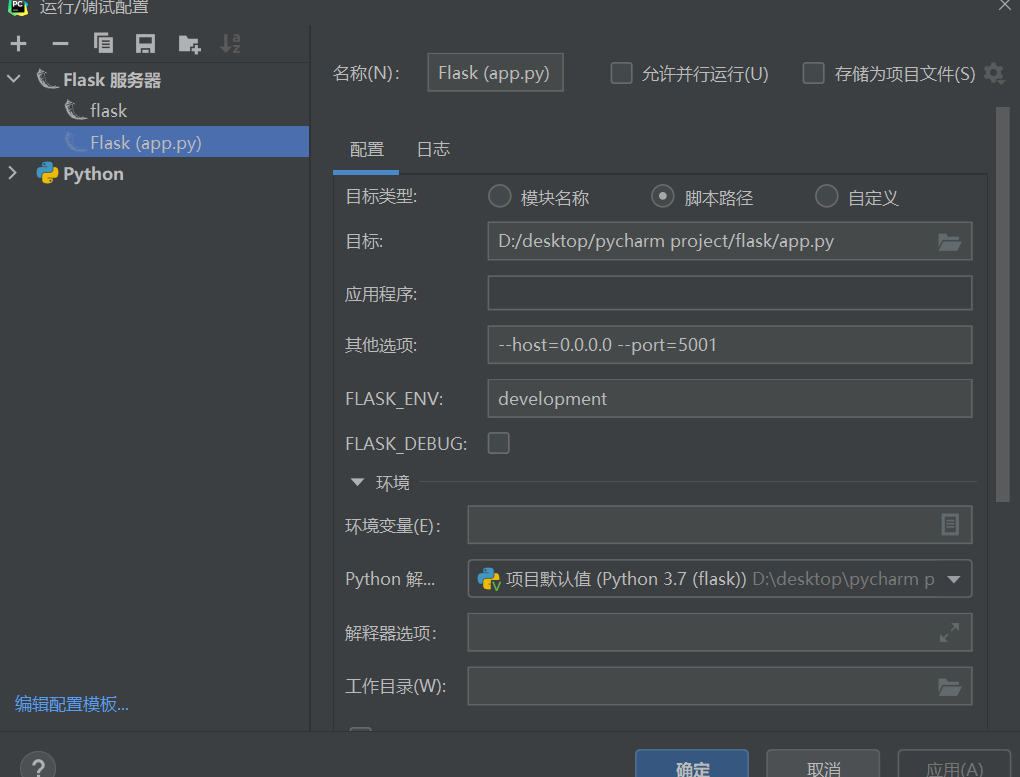Screen dimensions: 1020x777
Task: Confirm settings with the 确定 button
Action: (x=691, y=768)
